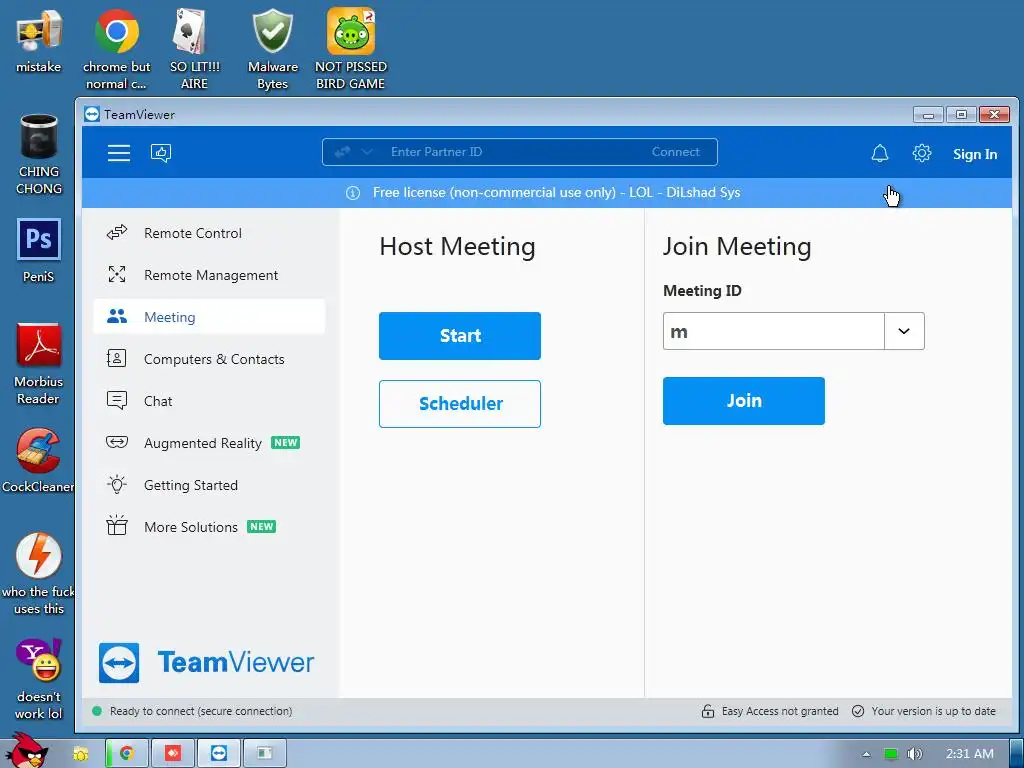Image resolution: width=1024 pixels, height=768 pixels.
Task: Click the feedback thumbs-up icon
Action: coord(161,153)
